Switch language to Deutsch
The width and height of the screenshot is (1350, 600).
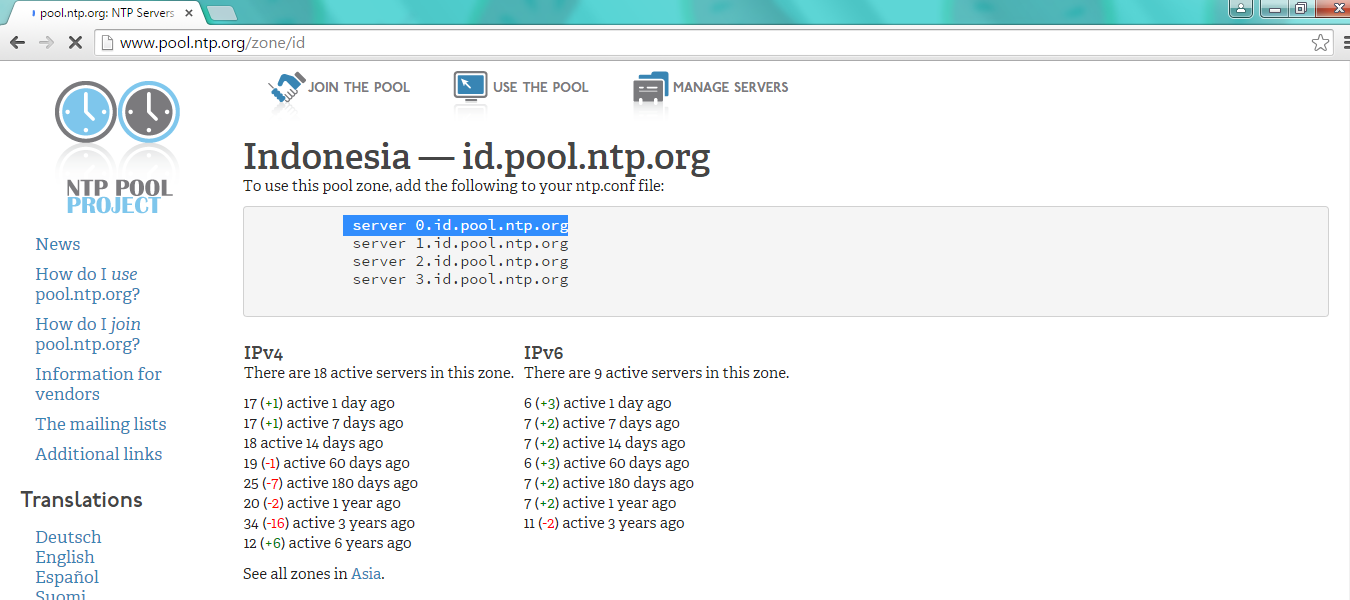tap(68, 537)
